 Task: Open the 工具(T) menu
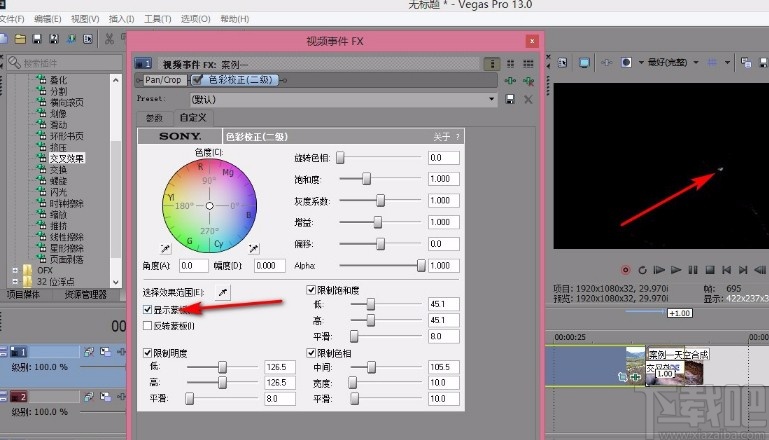coord(157,19)
